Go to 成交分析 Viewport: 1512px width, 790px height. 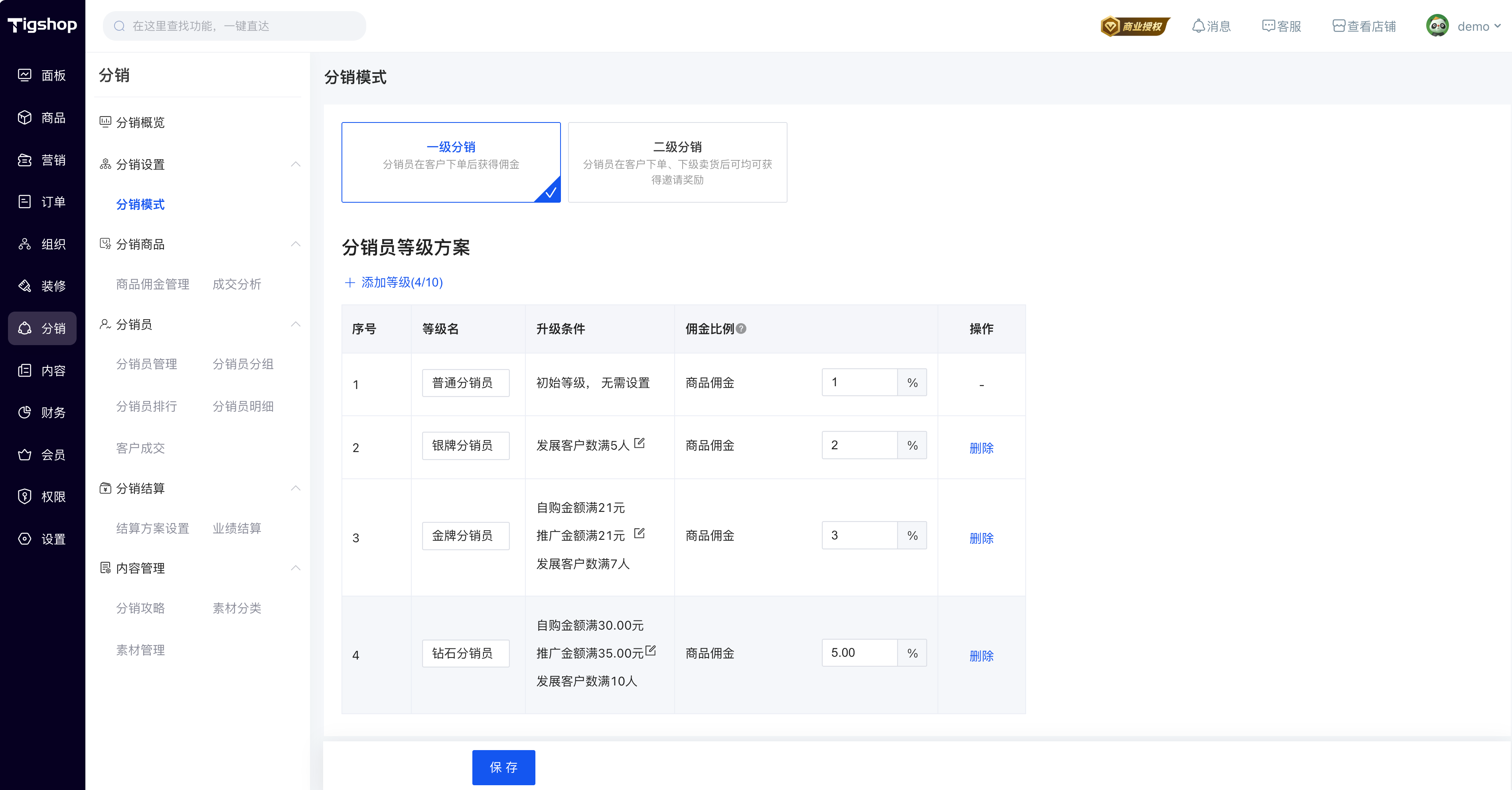237,284
